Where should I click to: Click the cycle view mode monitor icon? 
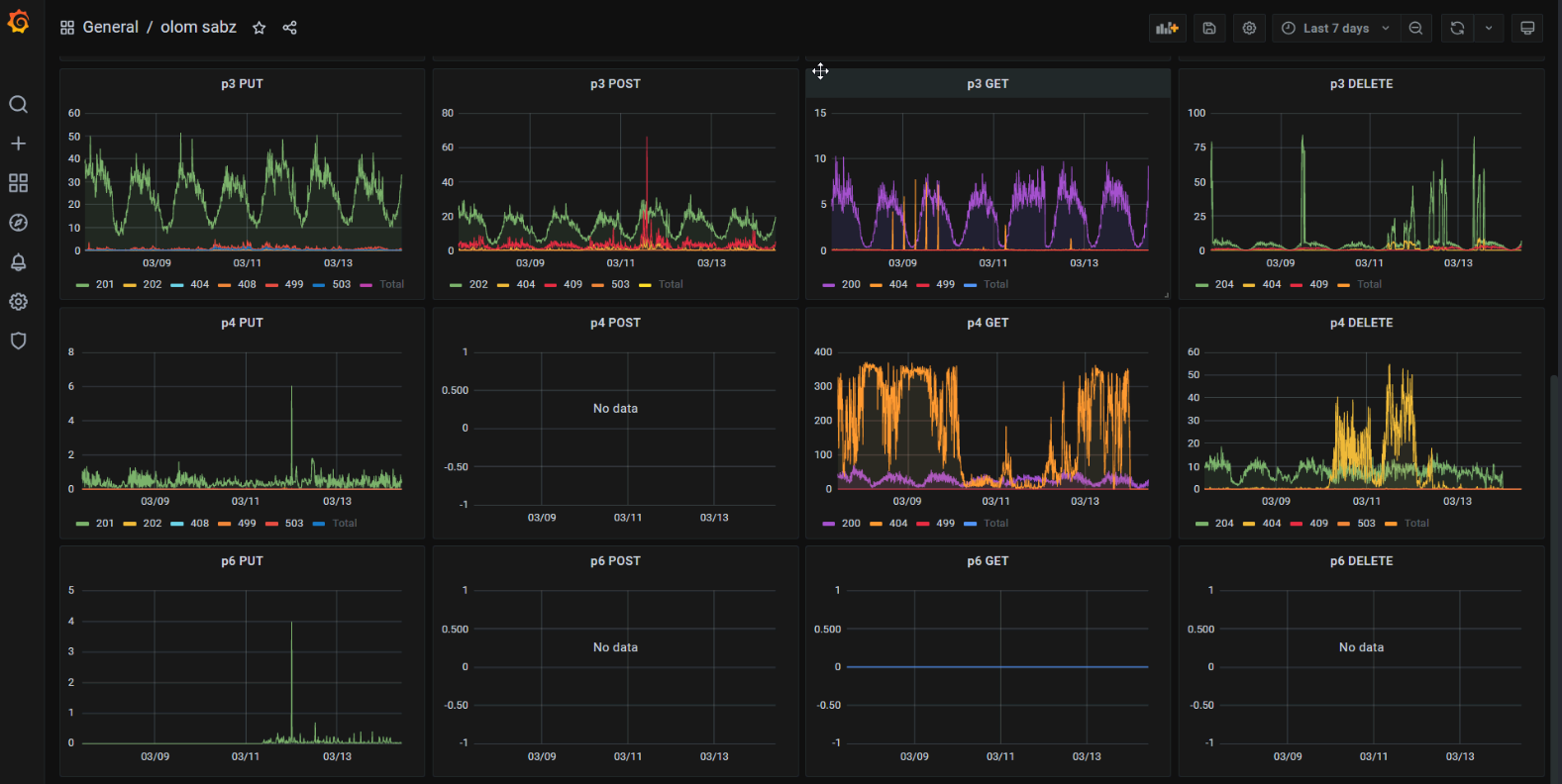(1526, 29)
